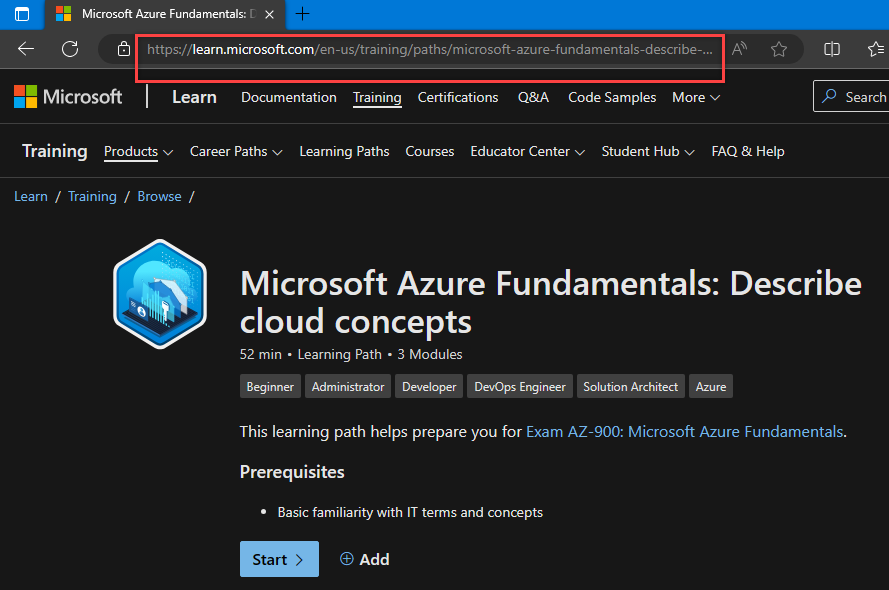
Task: Select Certifications in the top menu
Action: (x=458, y=97)
